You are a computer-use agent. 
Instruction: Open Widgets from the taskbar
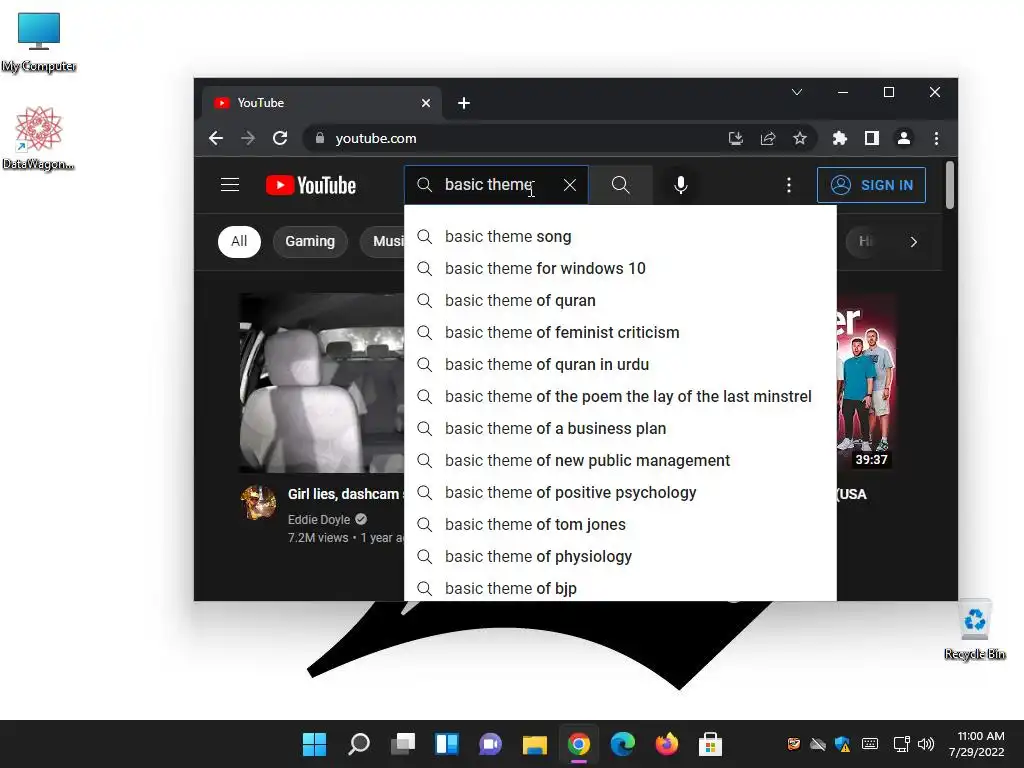coord(447,744)
